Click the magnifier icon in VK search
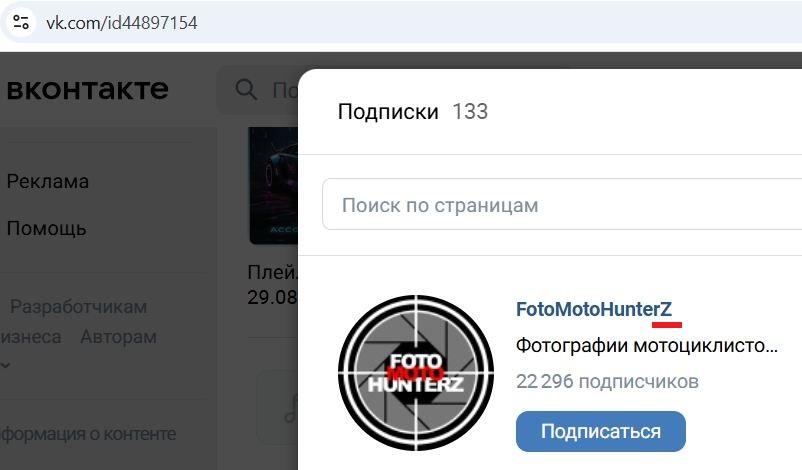This screenshot has height=470, width=802. 246,90
